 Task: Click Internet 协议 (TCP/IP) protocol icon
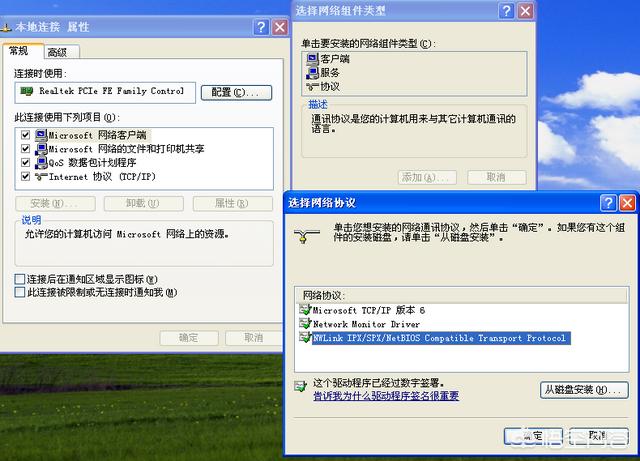point(41,176)
